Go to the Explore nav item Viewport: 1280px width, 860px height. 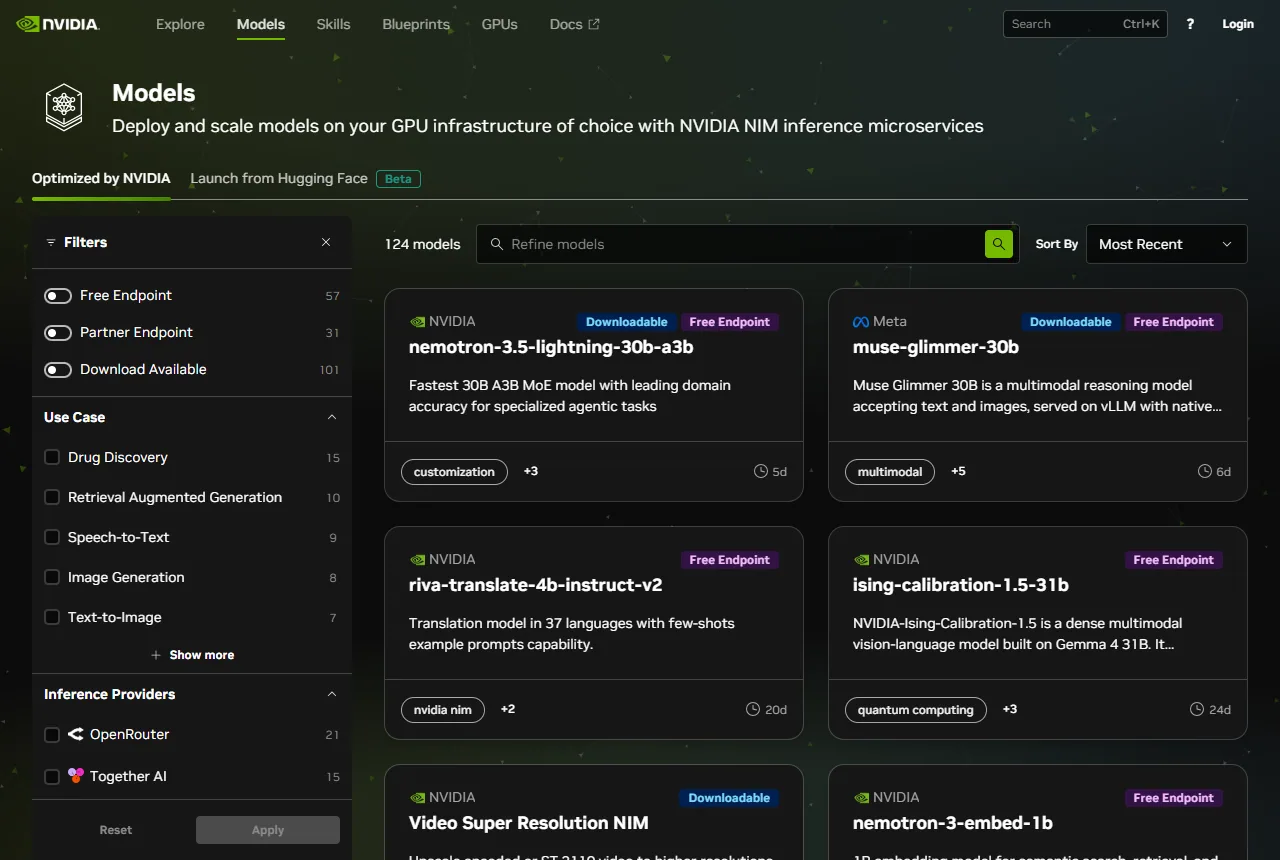180,24
